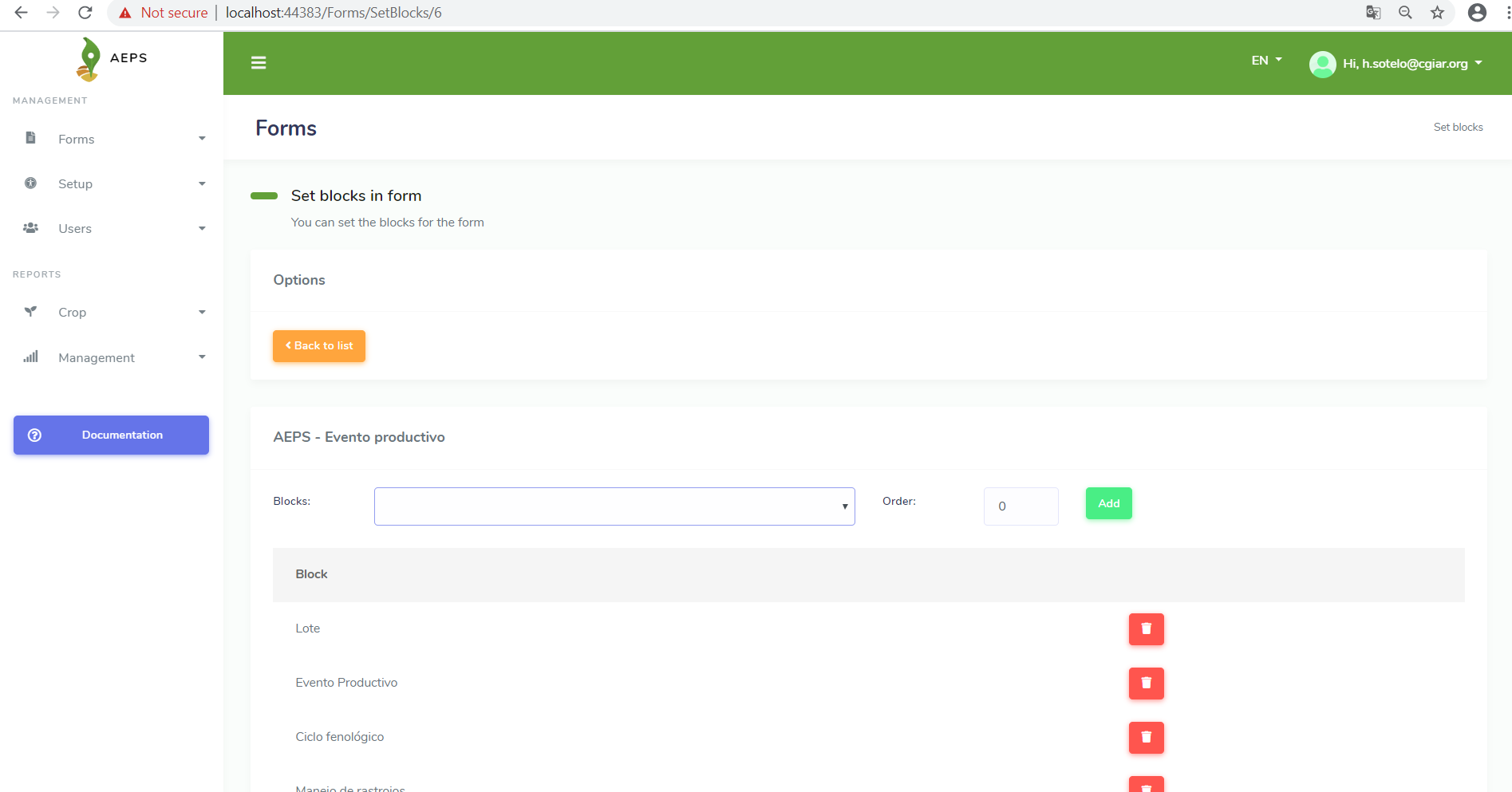Image resolution: width=1512 pixels, height=792 pixels.
Task: Delete the Evento Productivo block
Action: (1146, 684)
